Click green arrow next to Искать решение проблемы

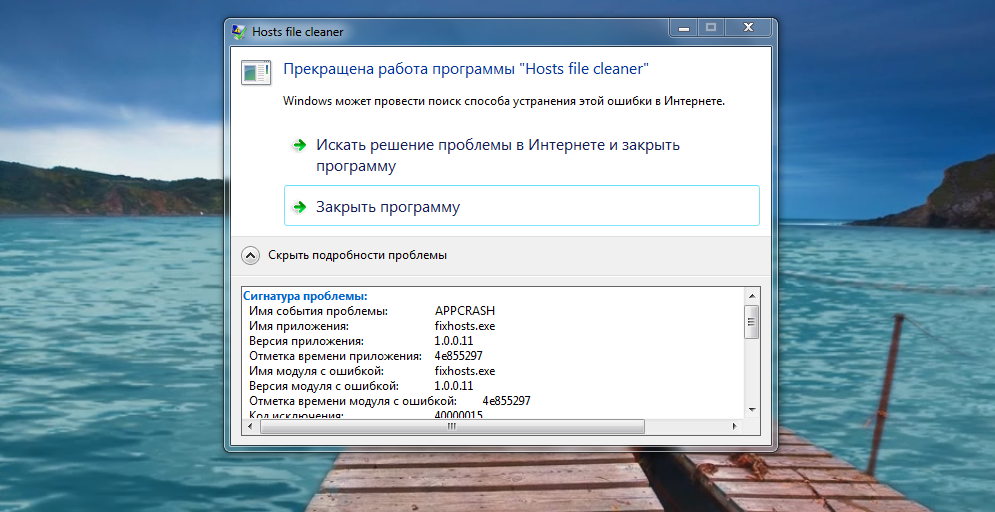[298, 146]
